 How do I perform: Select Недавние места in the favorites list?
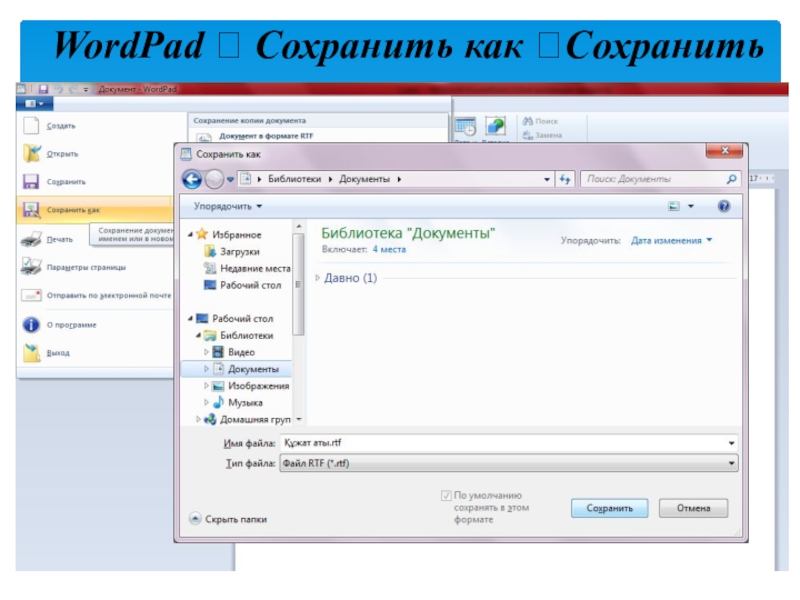[247, 268]
